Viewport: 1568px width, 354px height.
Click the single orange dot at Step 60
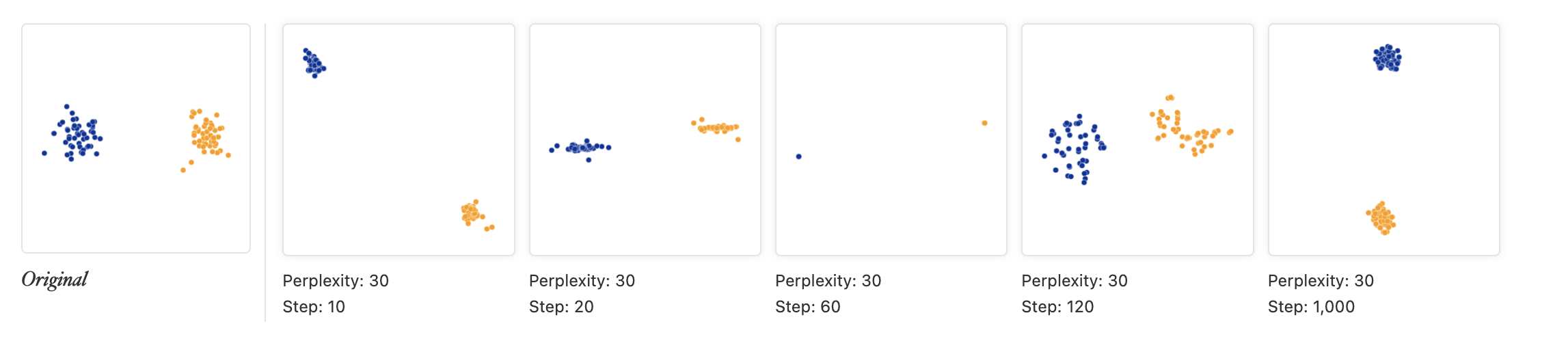click(984, 123)
